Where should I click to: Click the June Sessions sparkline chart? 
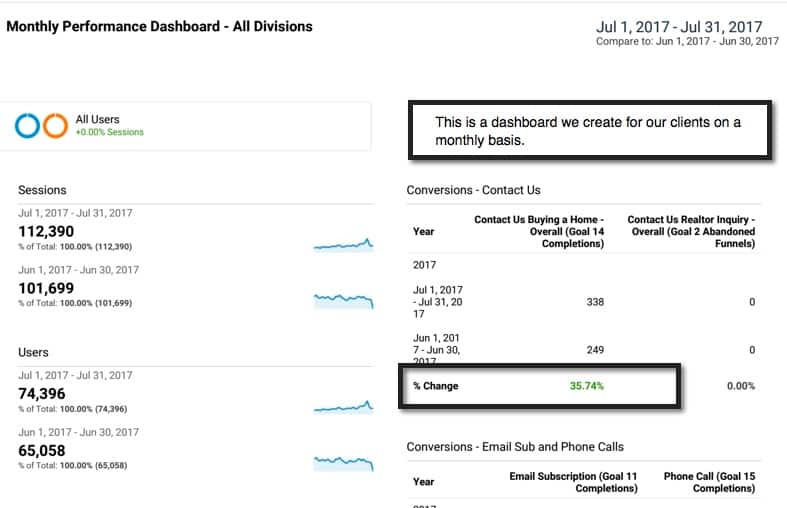343,298
